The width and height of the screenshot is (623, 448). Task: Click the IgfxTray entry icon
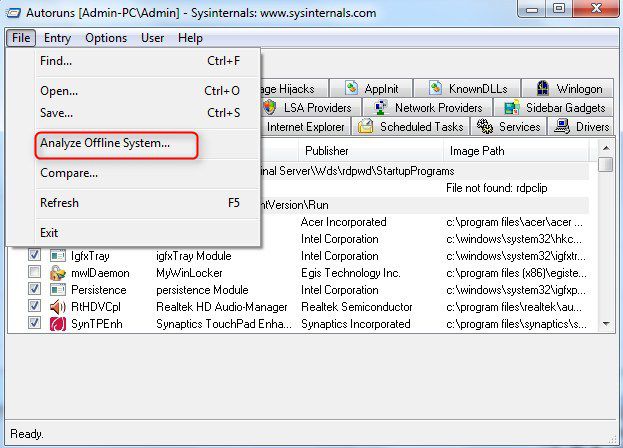point(58,255)
